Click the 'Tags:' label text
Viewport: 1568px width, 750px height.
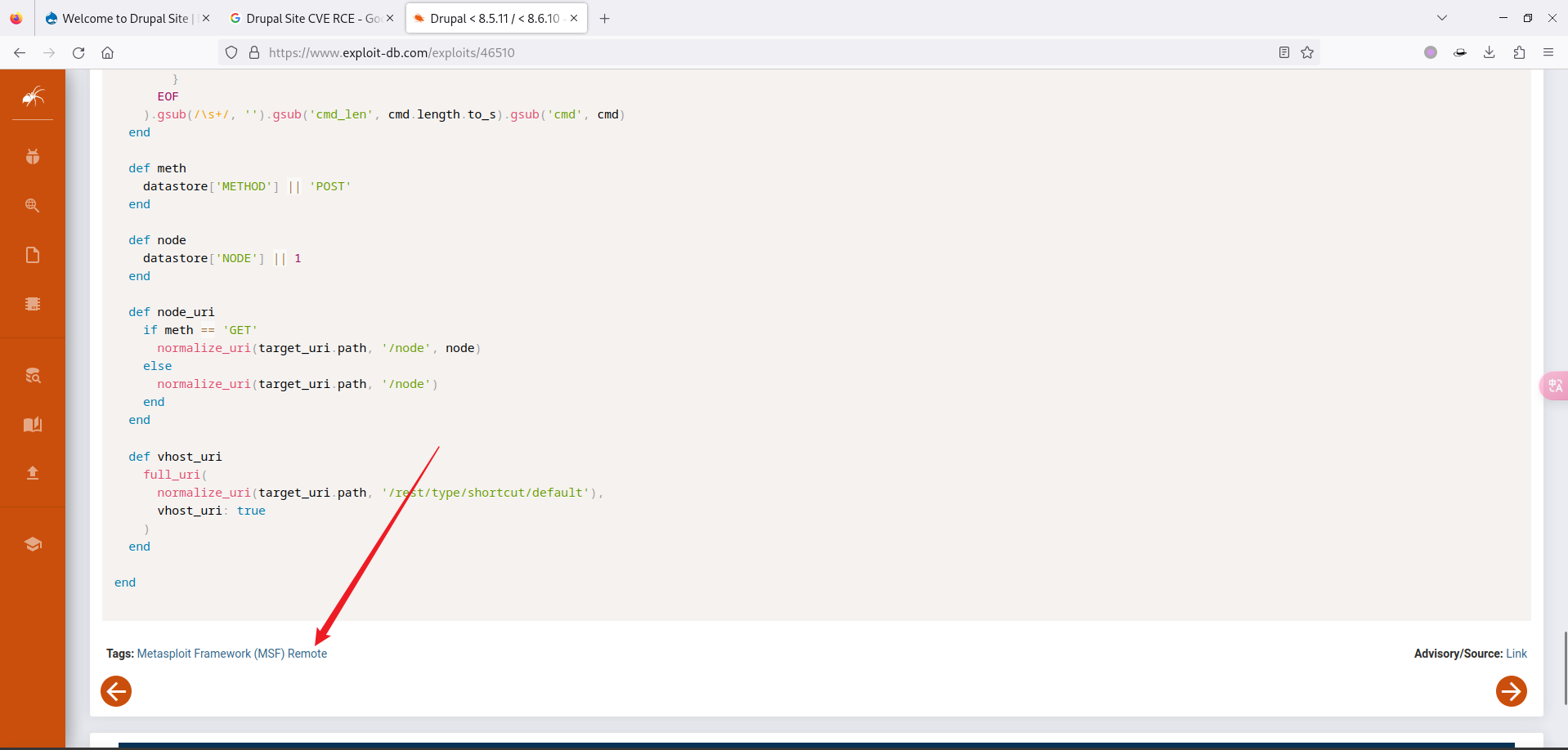(120, 654)
